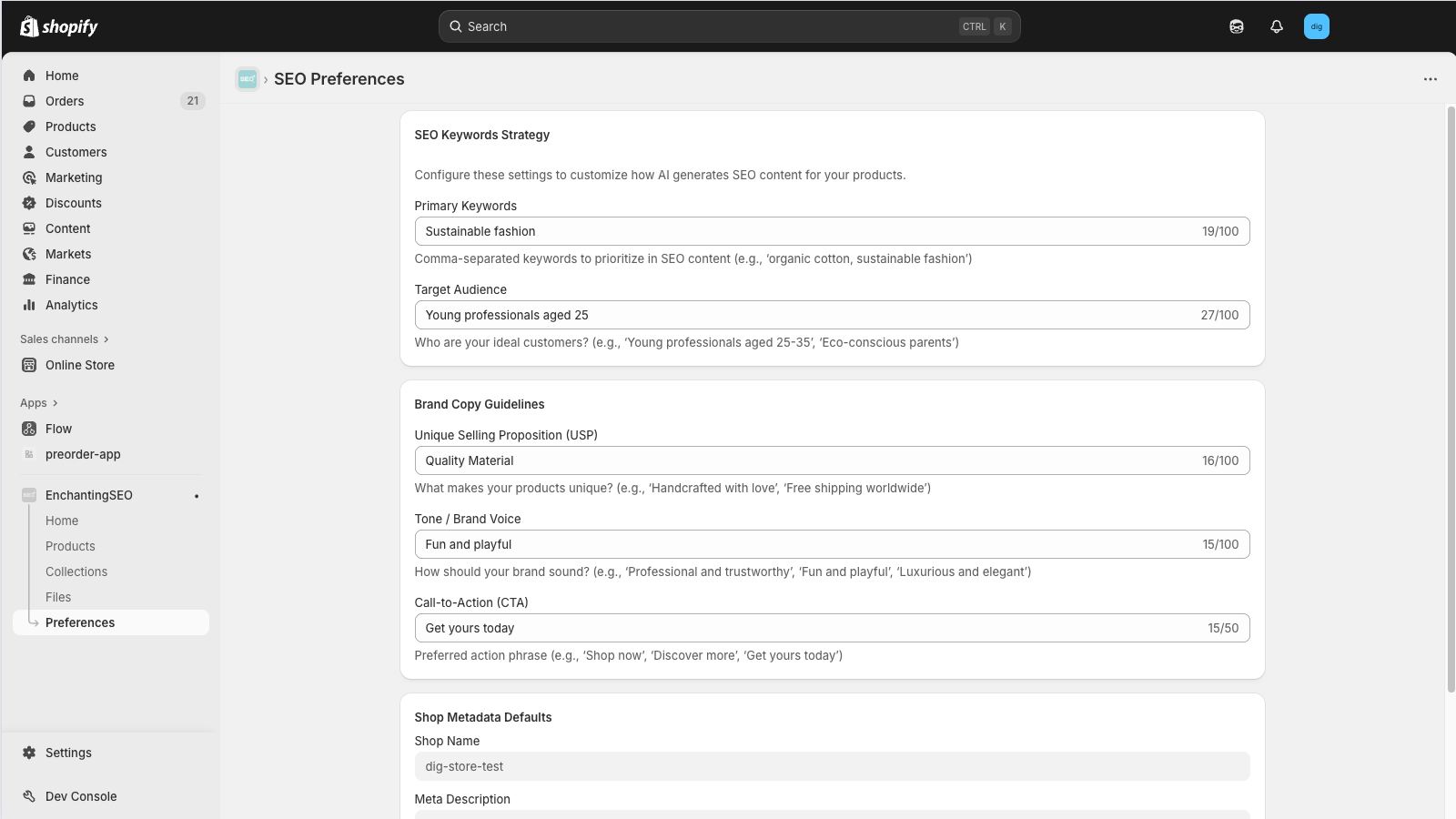Click the Marketing megaphone icon

coord(30,177)
